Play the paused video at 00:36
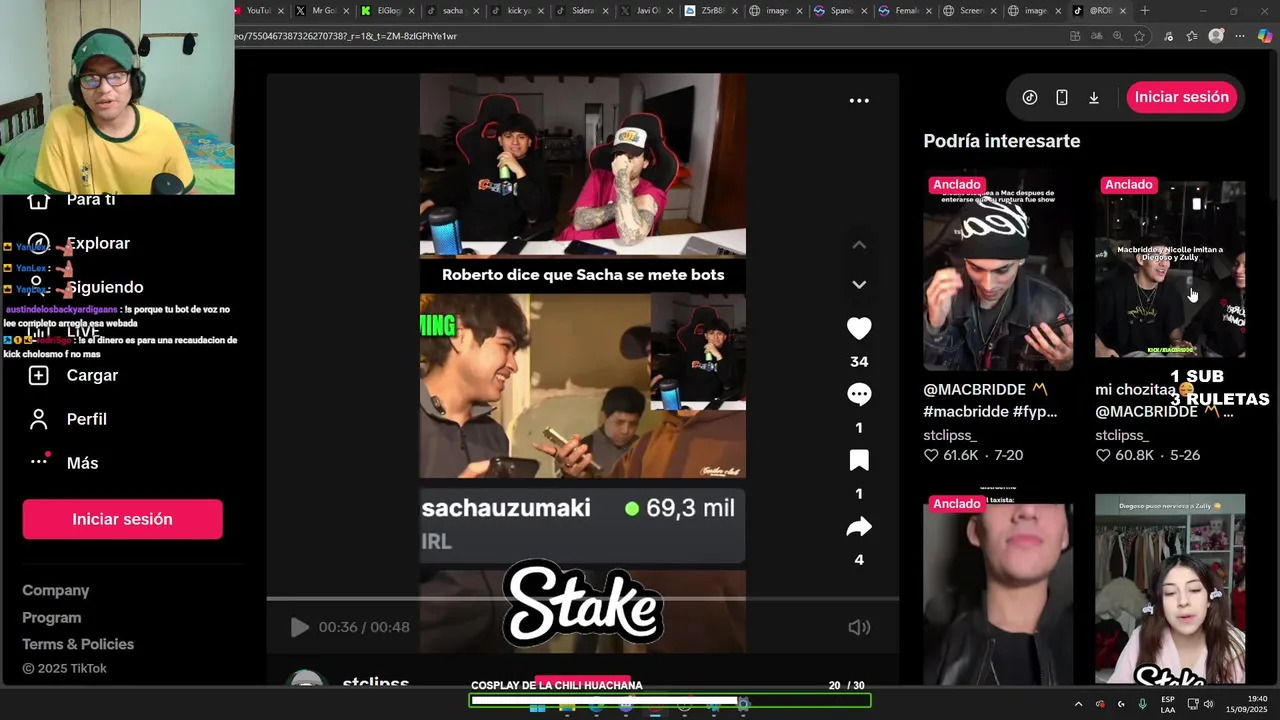The image size is (1280, 720). (x=299, y=627)
